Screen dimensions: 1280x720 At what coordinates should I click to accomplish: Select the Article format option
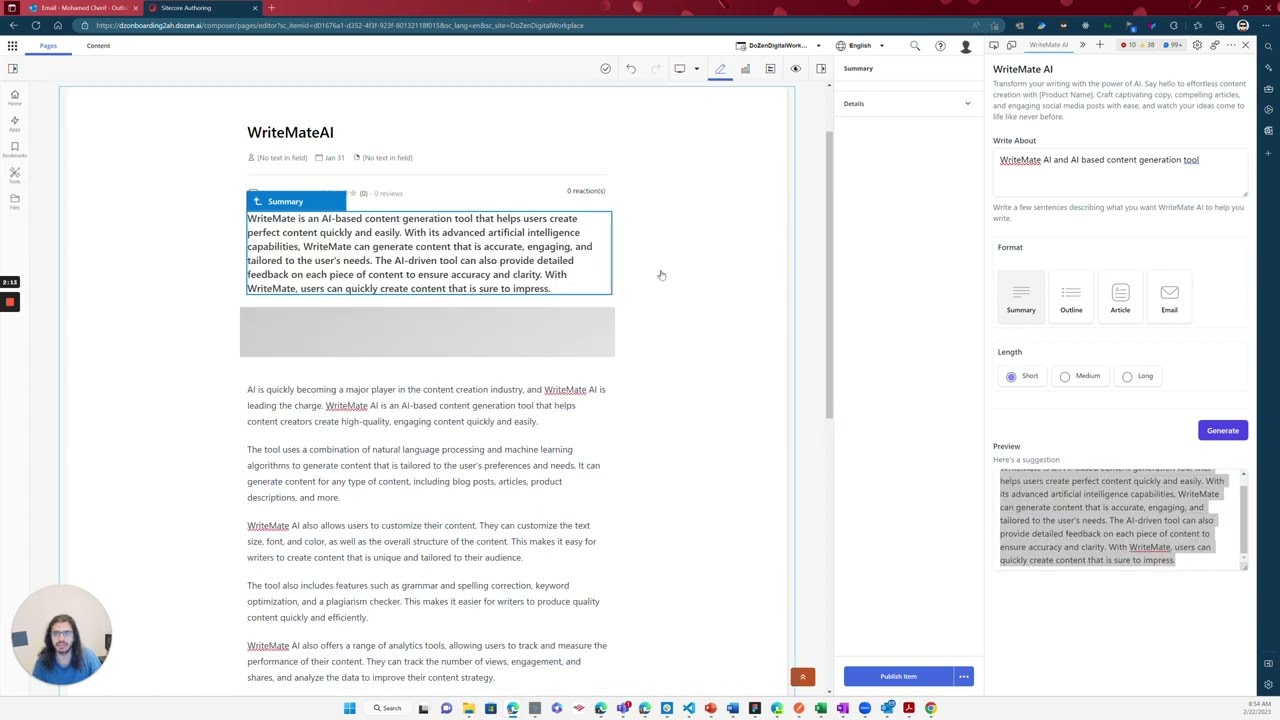(x=1120, y=298)
